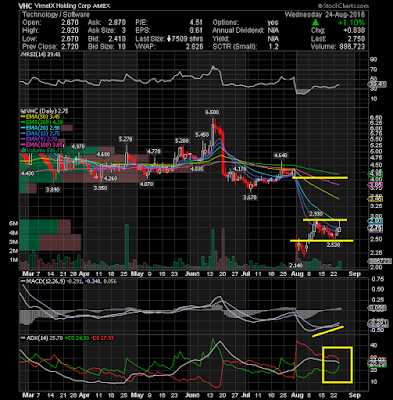Screen dimensions: 393x400
Task: Click the VWAP value 2.826
Action: [x=194, y=47]
